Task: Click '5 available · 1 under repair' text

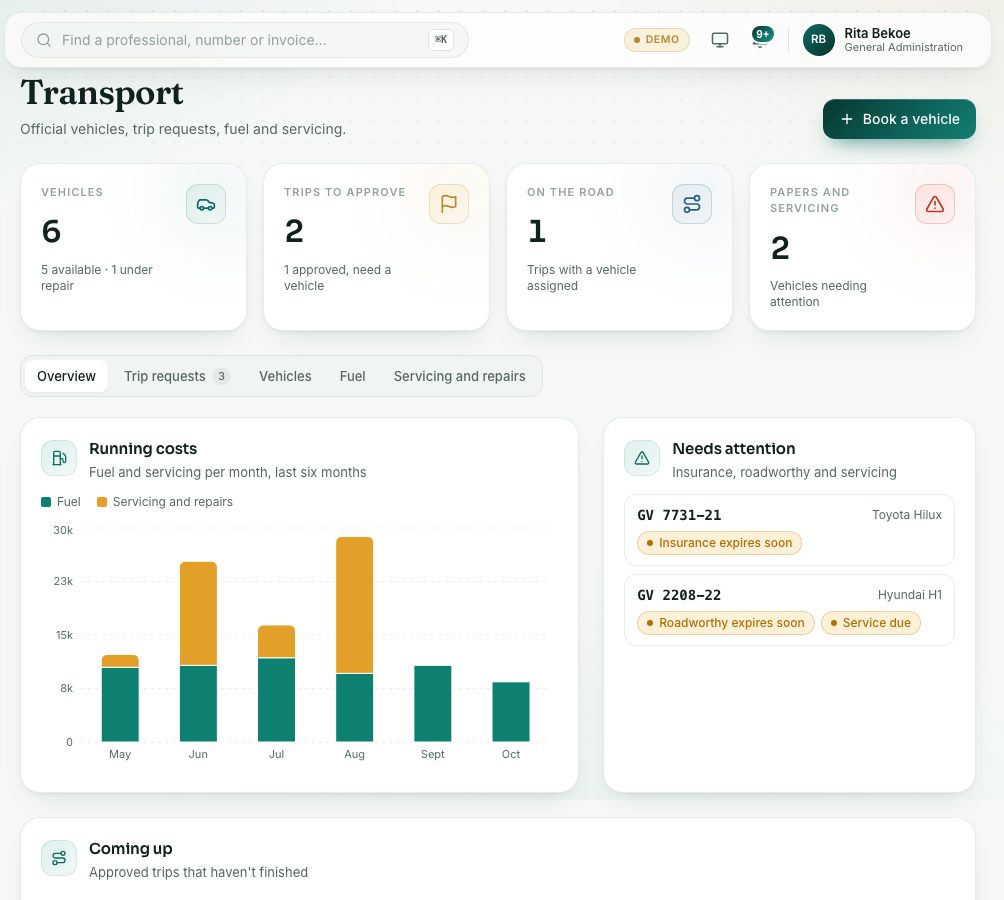Action: [97, 278]
